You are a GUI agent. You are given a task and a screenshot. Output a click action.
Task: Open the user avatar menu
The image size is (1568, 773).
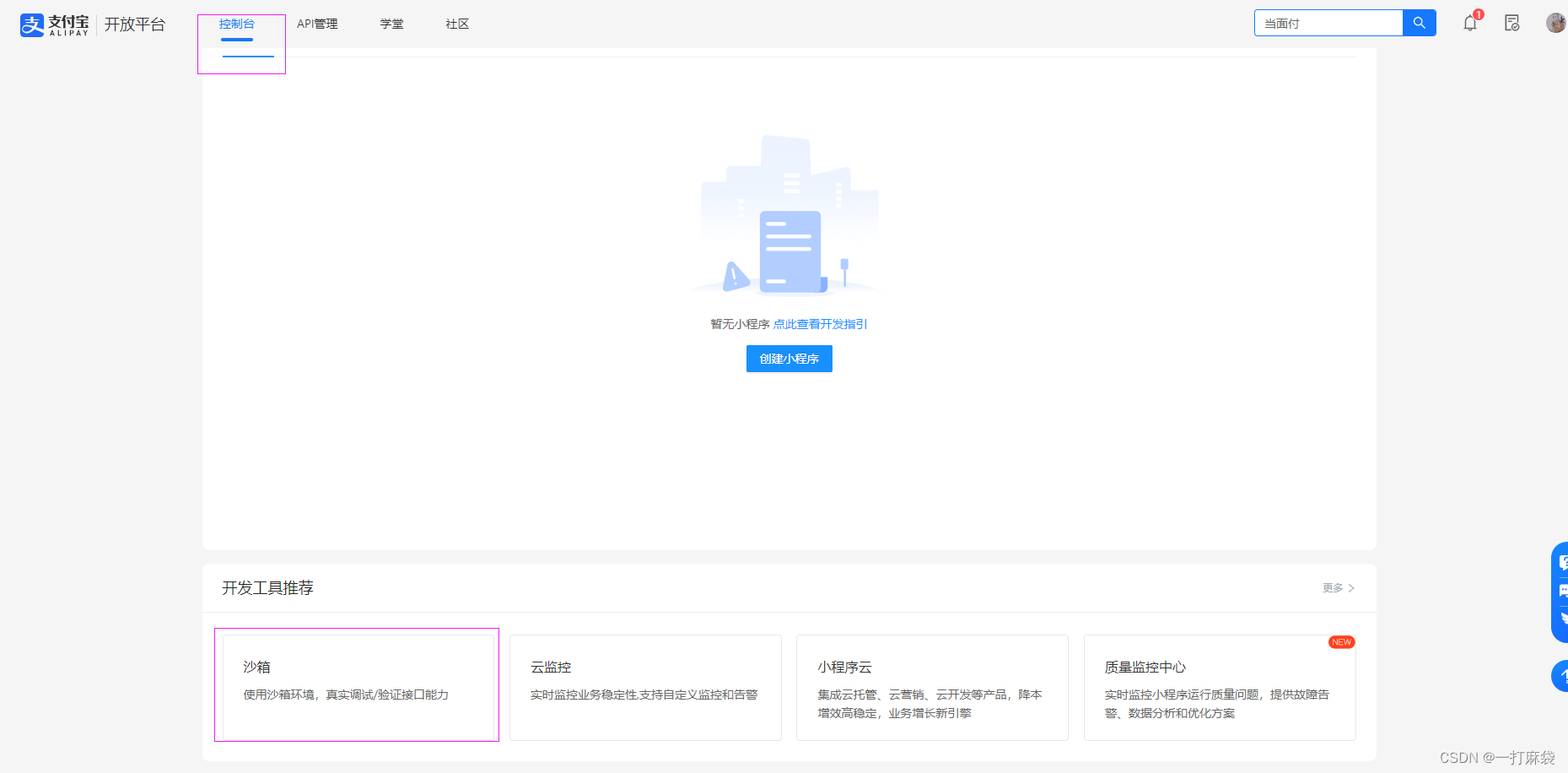coord(1555,22)
